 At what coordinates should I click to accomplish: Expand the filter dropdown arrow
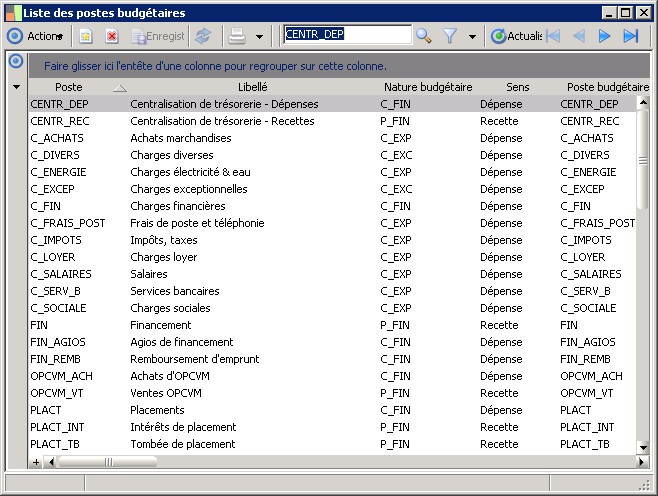pyautogui.click(x=472, y=36)
